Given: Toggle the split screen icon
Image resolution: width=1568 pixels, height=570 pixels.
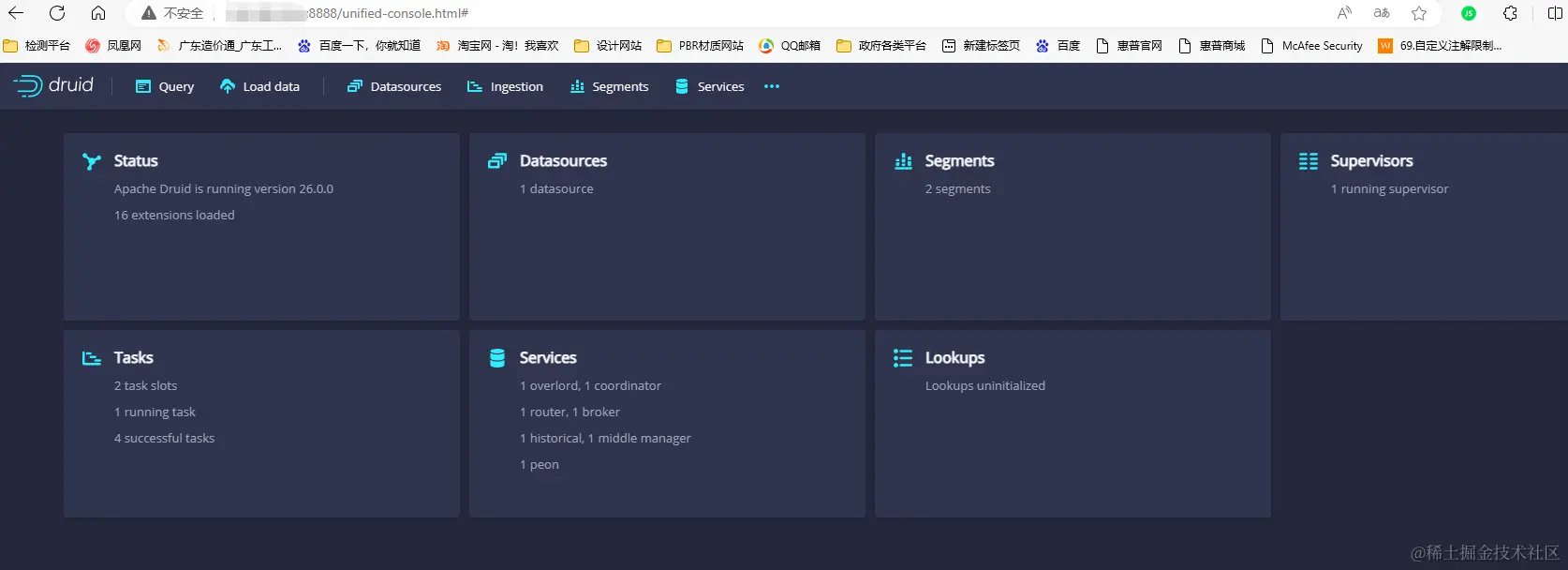Looking at the screenshot, I should click(1555, 13).
